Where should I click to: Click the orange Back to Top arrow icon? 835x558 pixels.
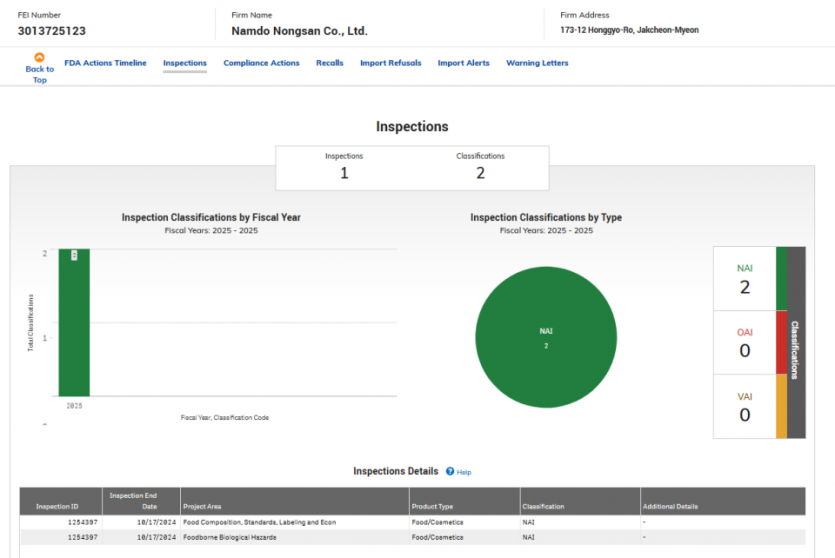coord(39,57)
